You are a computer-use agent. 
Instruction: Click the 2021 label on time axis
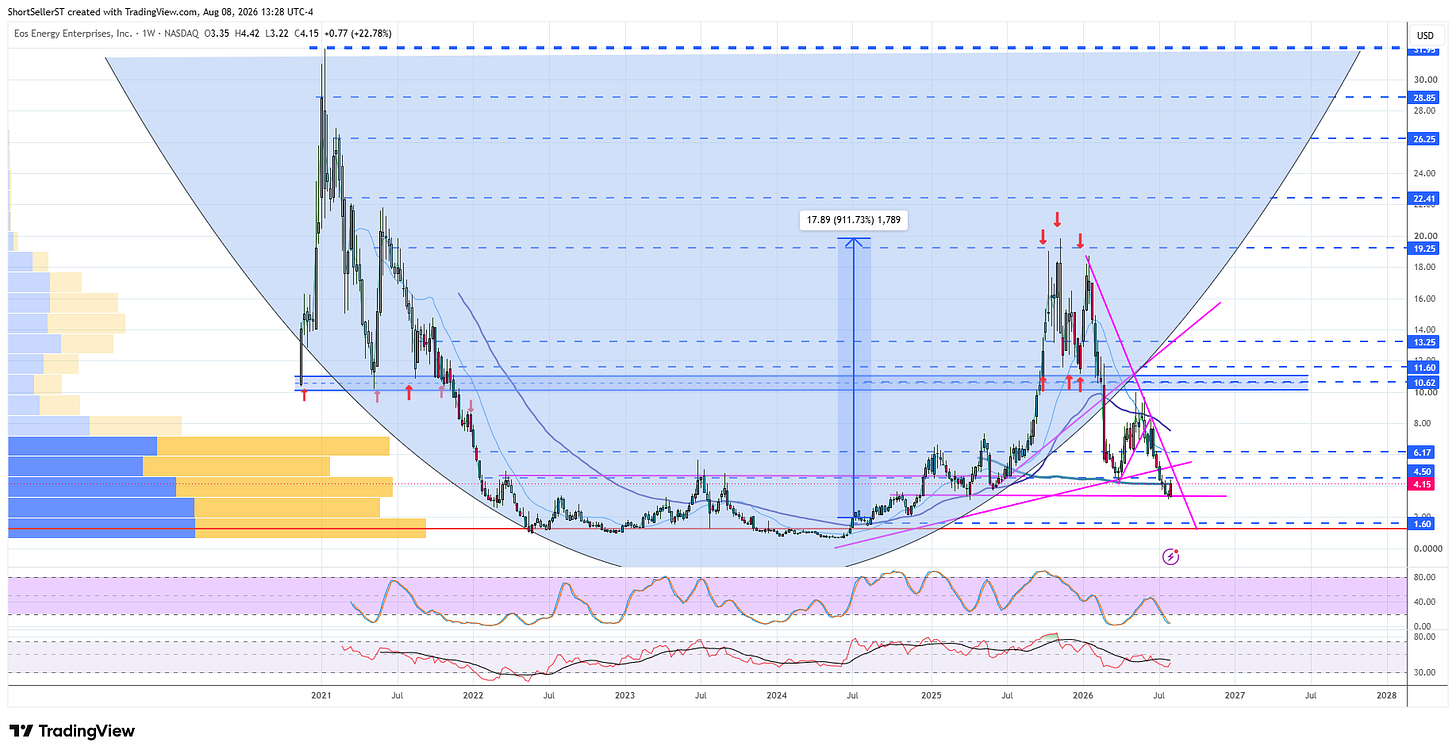(321, 693)
